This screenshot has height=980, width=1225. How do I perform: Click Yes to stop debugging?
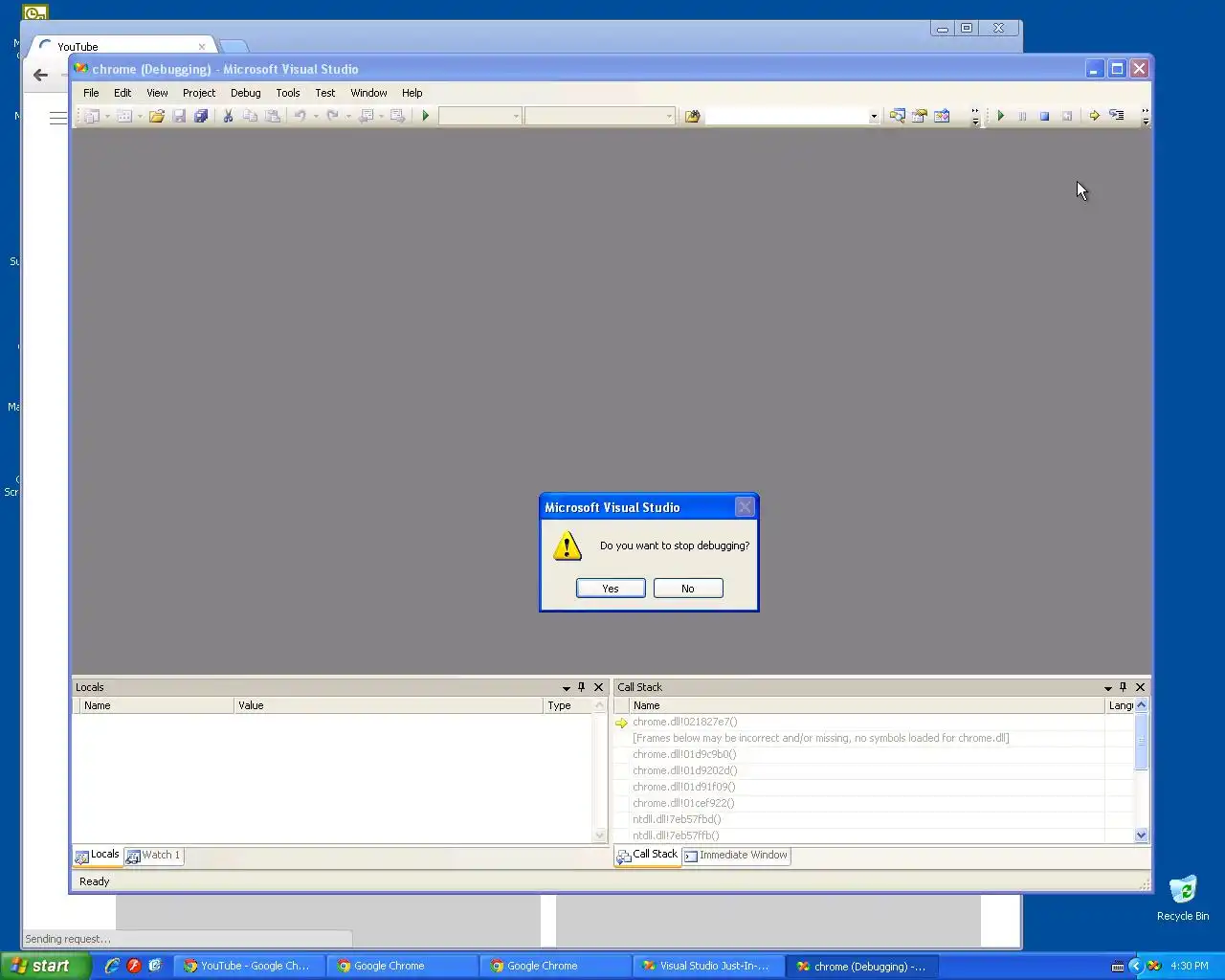point(611,589)
